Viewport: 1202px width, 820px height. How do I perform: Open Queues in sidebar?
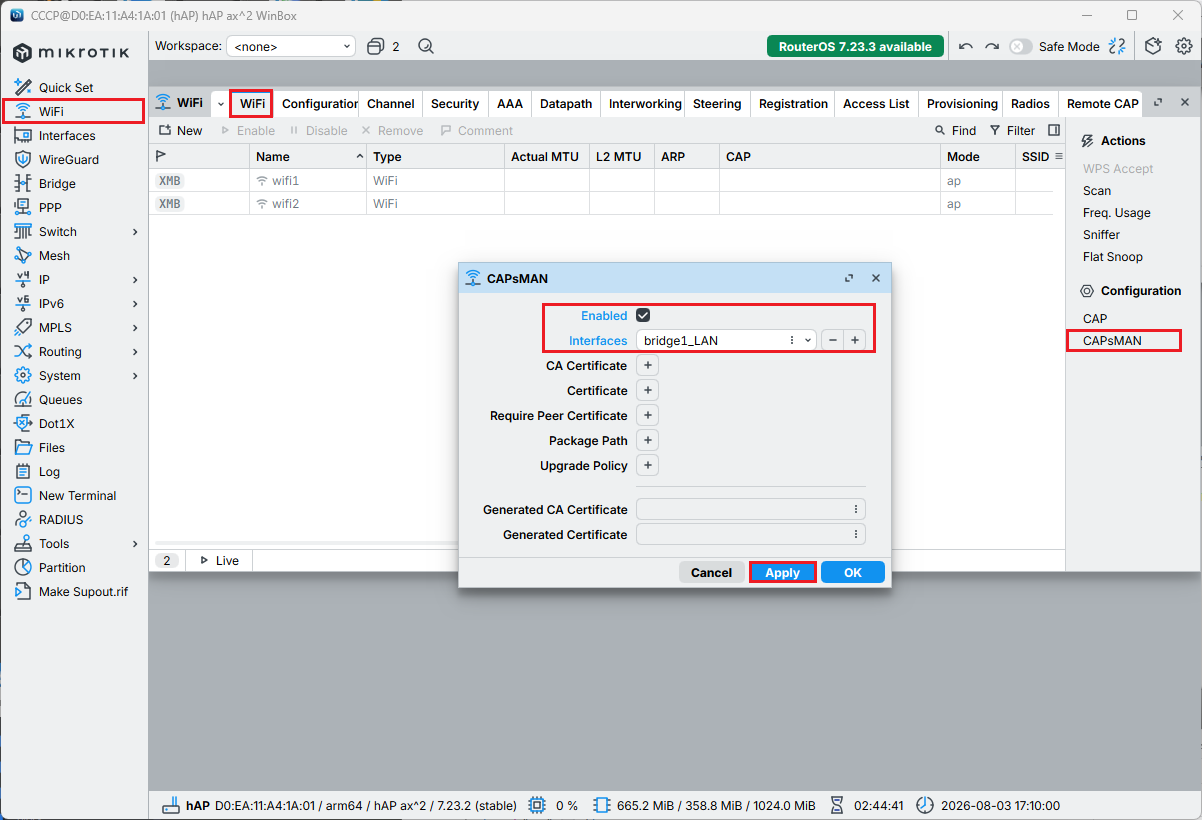(x=60, y=400)
